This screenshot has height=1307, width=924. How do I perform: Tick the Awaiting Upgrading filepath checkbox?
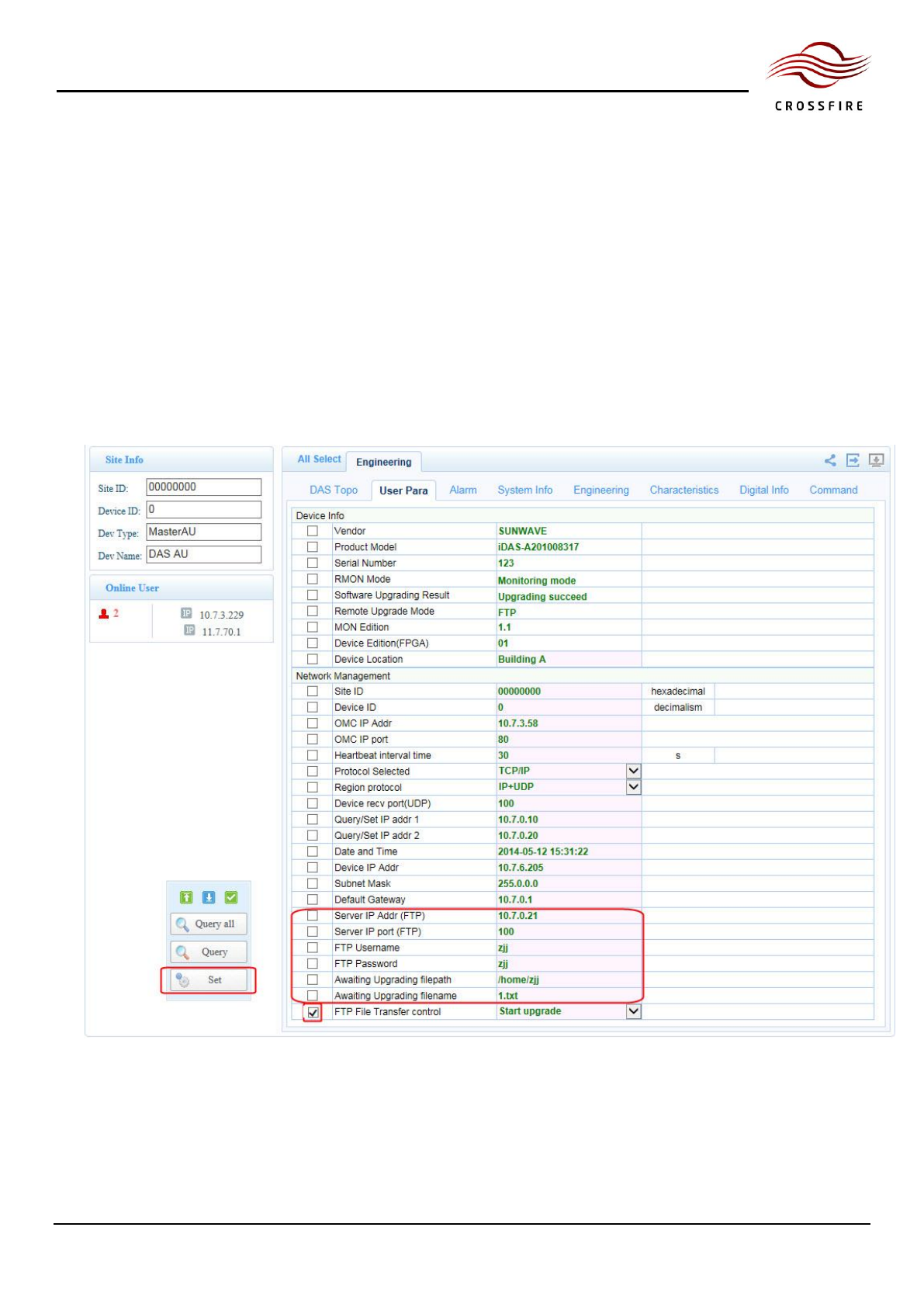(x=313, y=979)
